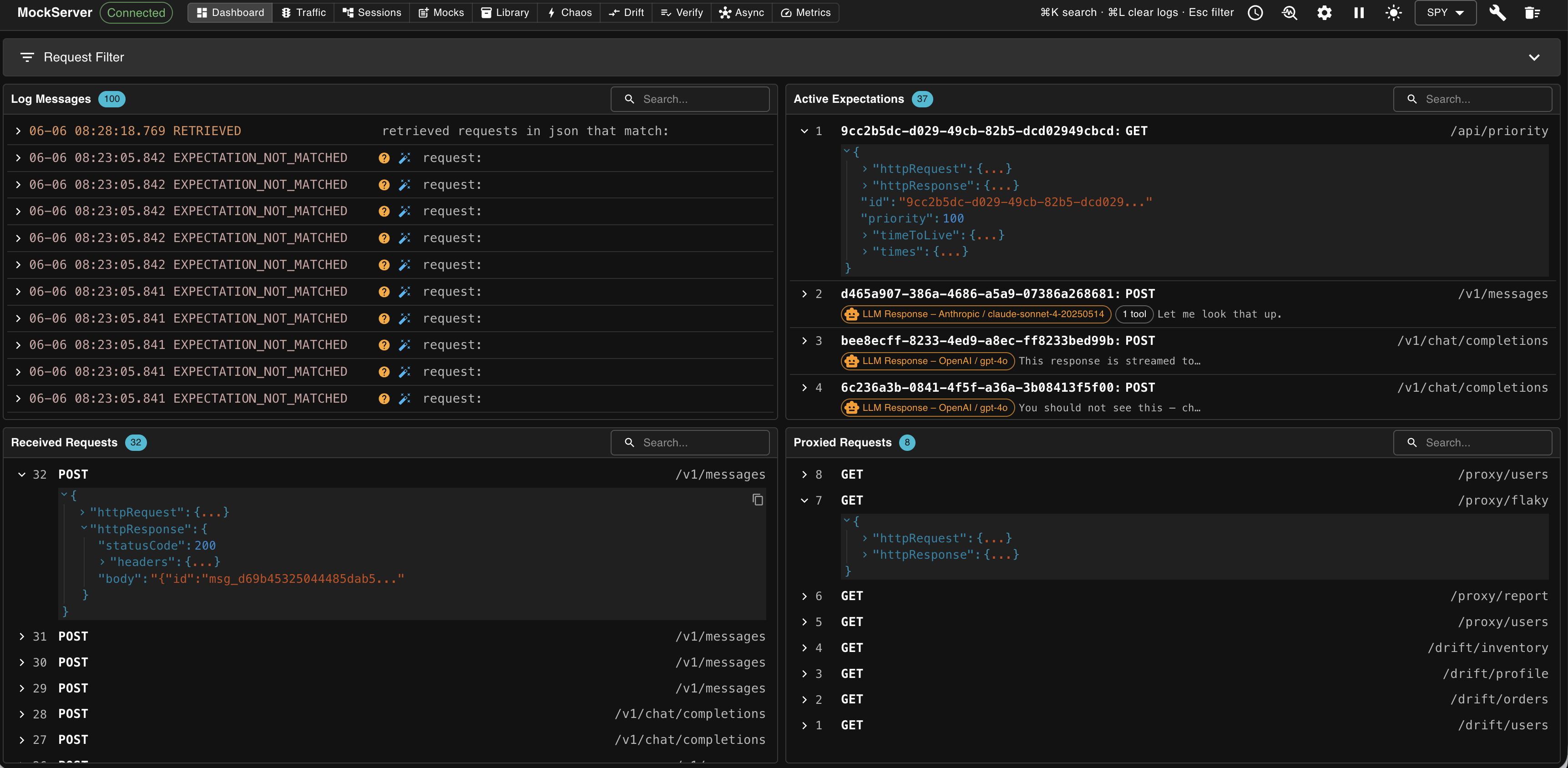Collapse received request 32 POST

22,475
